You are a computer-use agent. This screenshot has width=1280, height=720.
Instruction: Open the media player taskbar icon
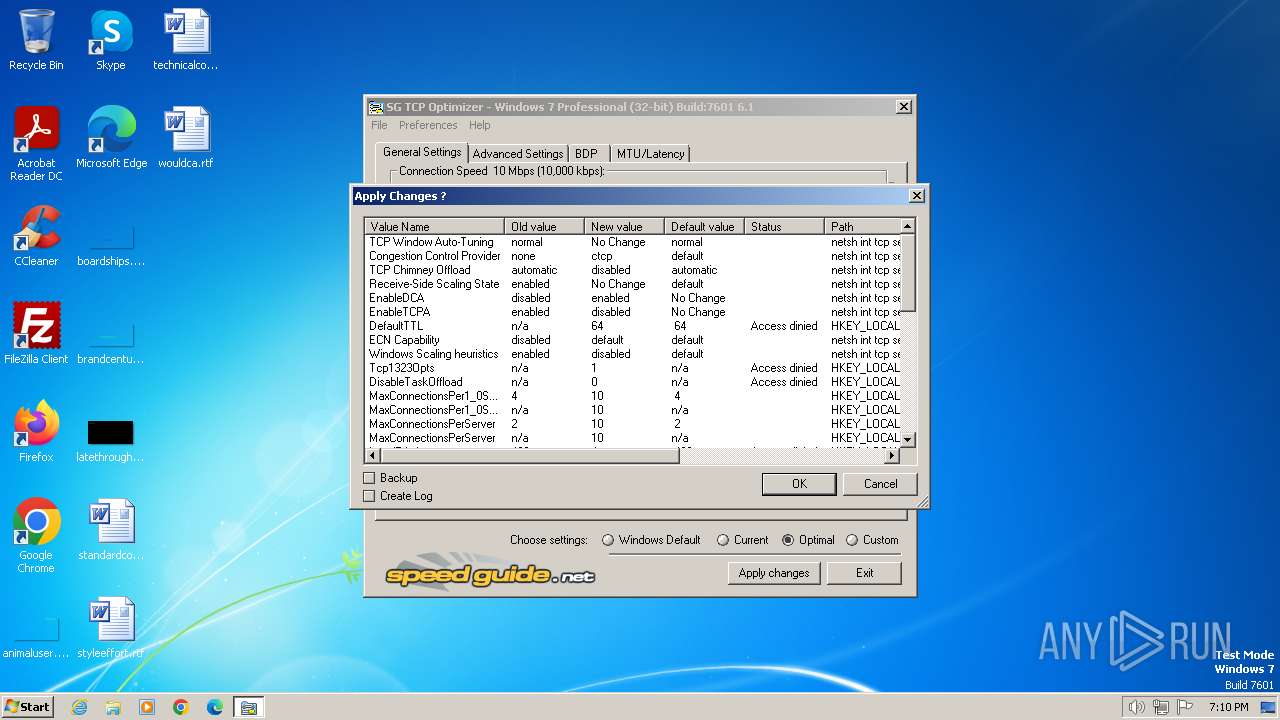pos(147,707)
